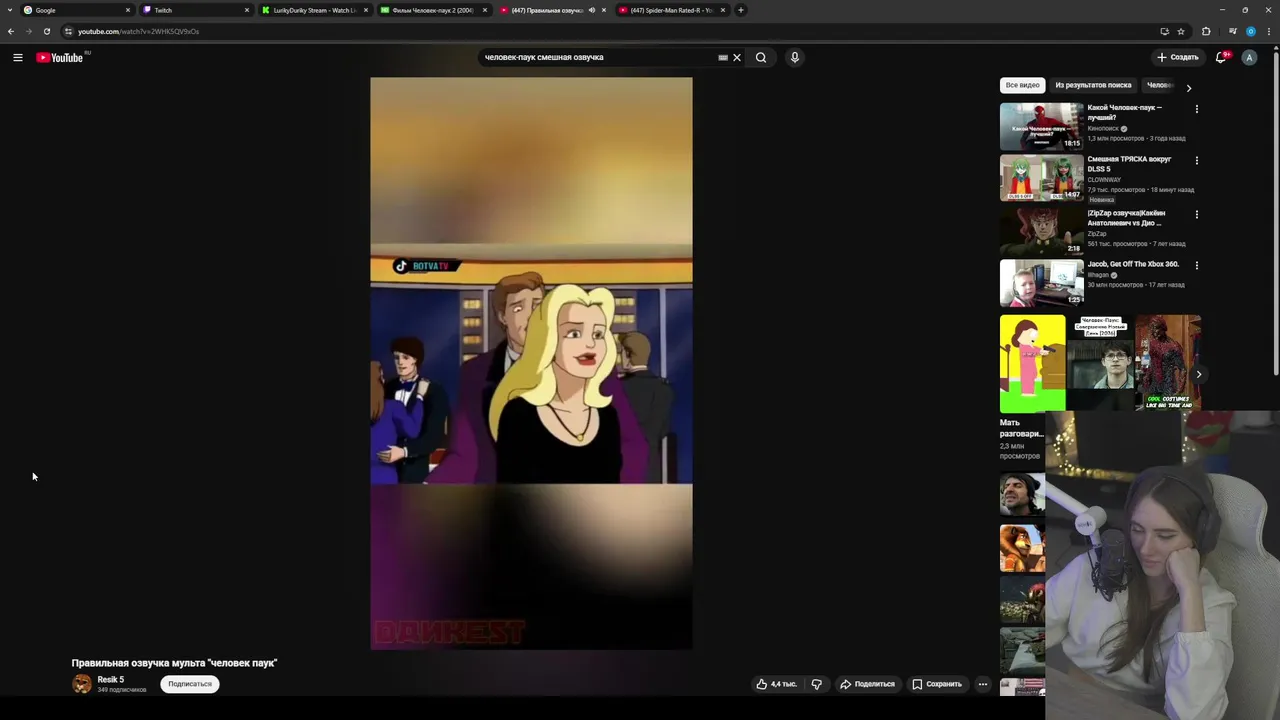
Task: Open options for 'Смешная ТРЯСКА вокруг DLSS 5'
Action: pos(1197,161)
